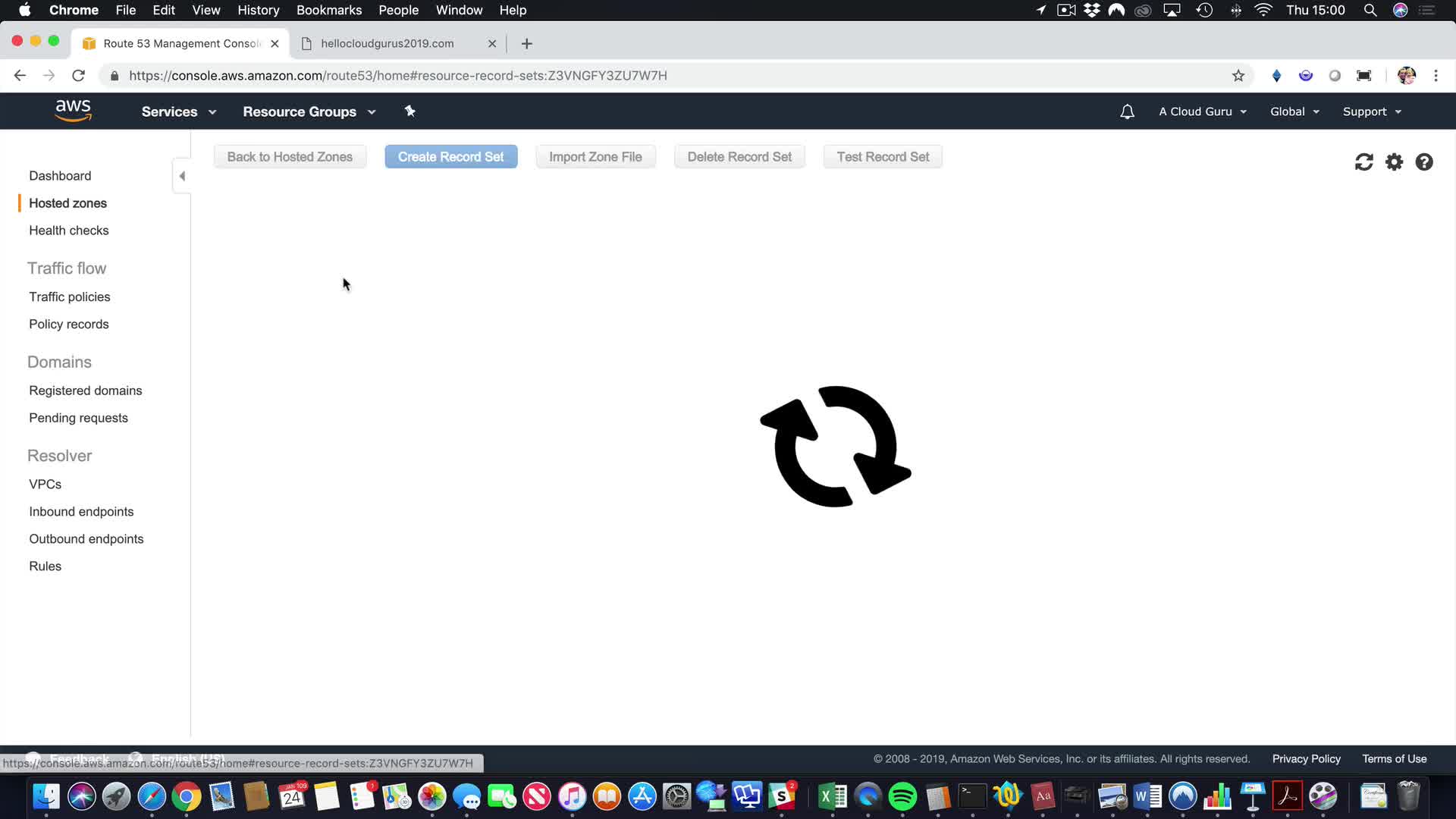Click the refresh icon above record sets
This screenshot has width=1456, height=819.
point(1363,162)
